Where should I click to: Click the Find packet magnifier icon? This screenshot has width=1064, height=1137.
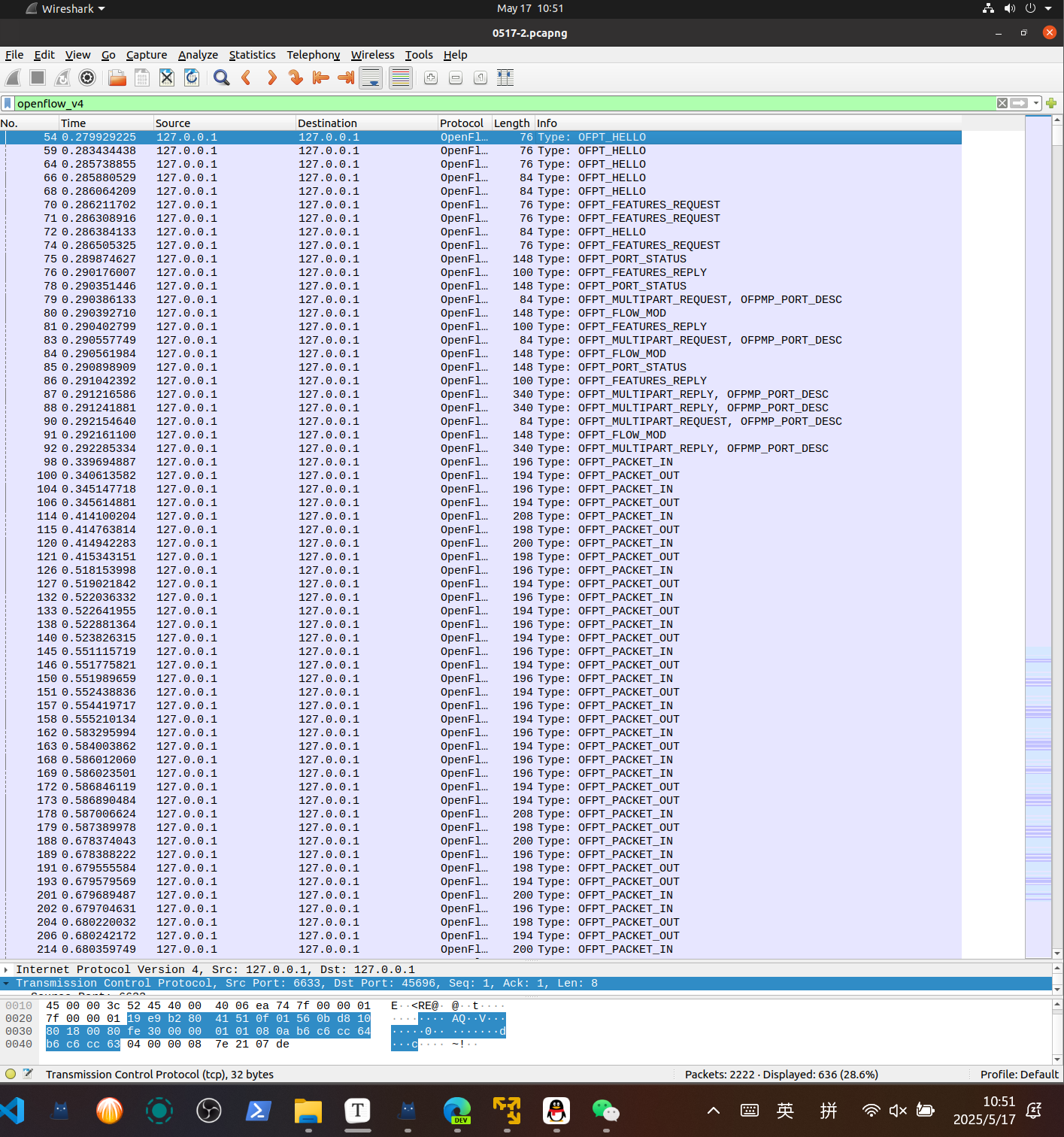coord(221,77)
